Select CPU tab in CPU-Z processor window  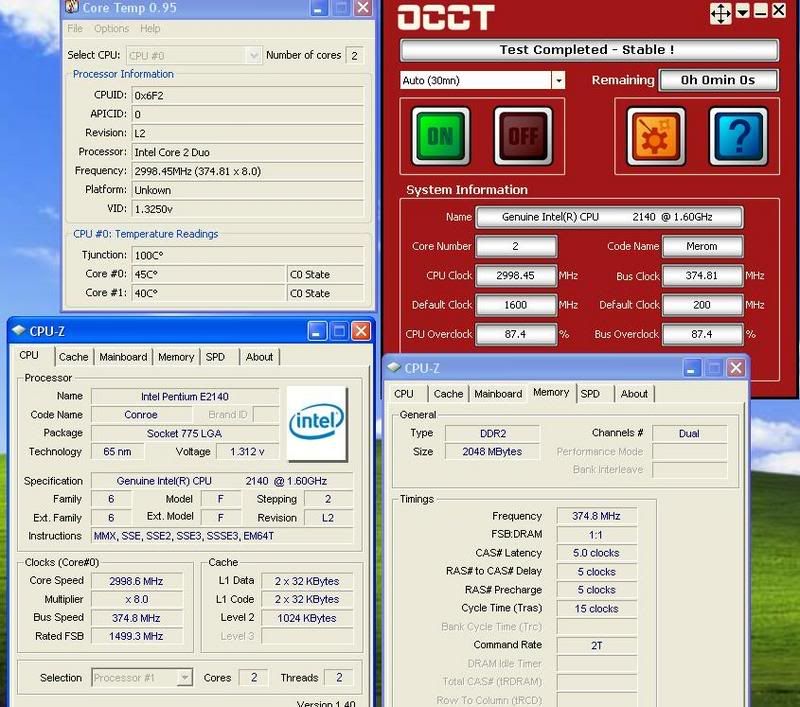tap(29, 356)
